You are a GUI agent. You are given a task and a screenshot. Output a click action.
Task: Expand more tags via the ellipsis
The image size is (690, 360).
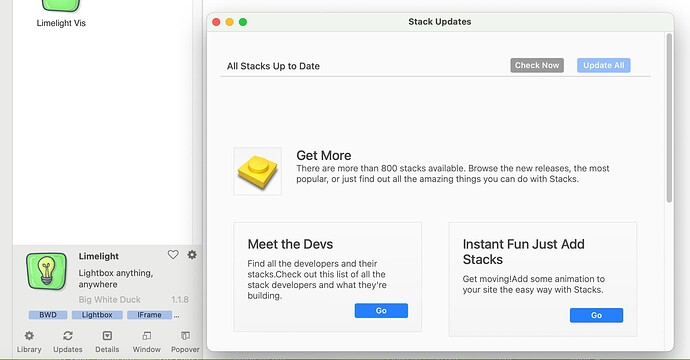pyautogui.click(x=176, y=316)
